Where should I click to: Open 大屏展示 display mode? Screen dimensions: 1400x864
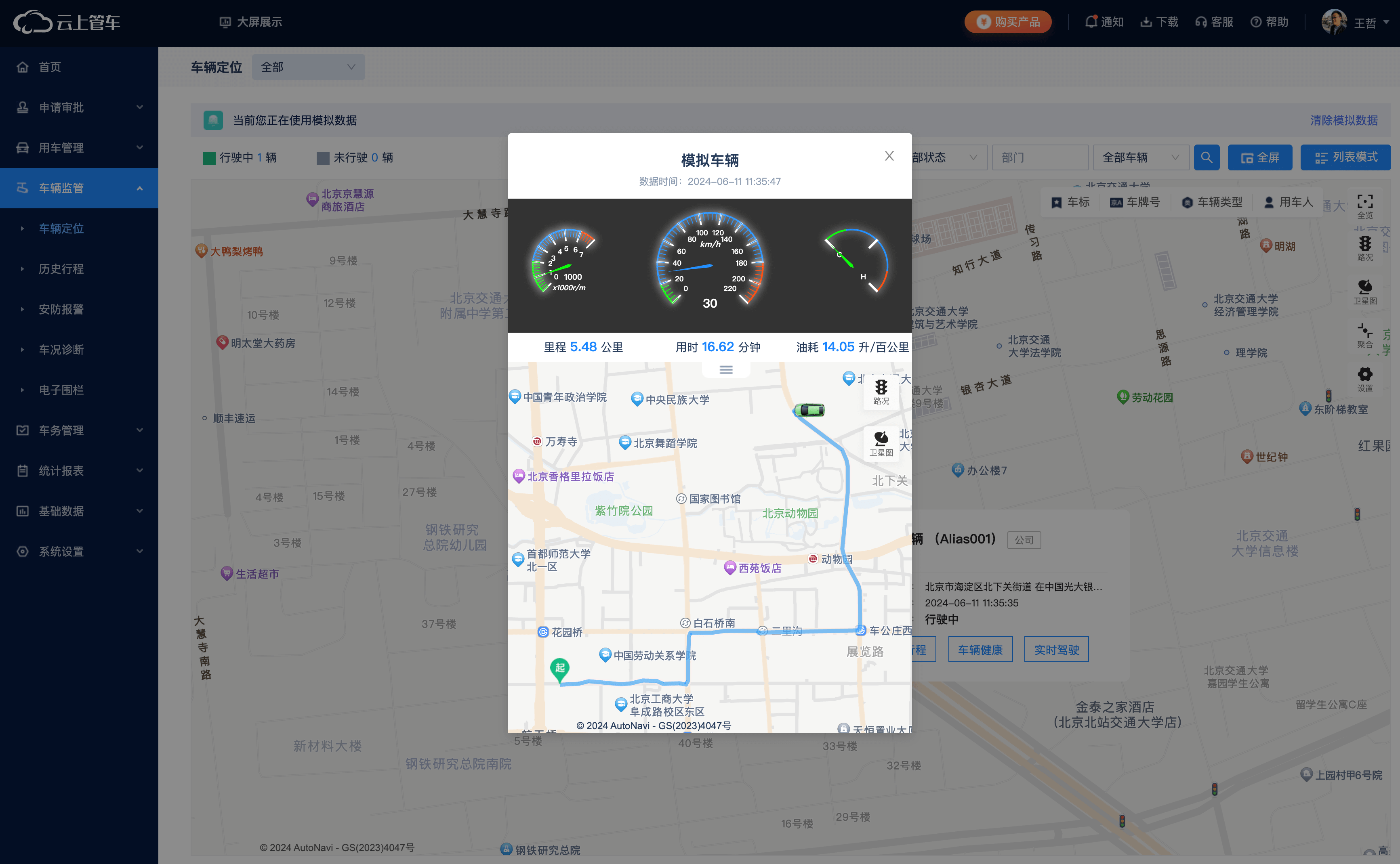[x=250, y=22]
